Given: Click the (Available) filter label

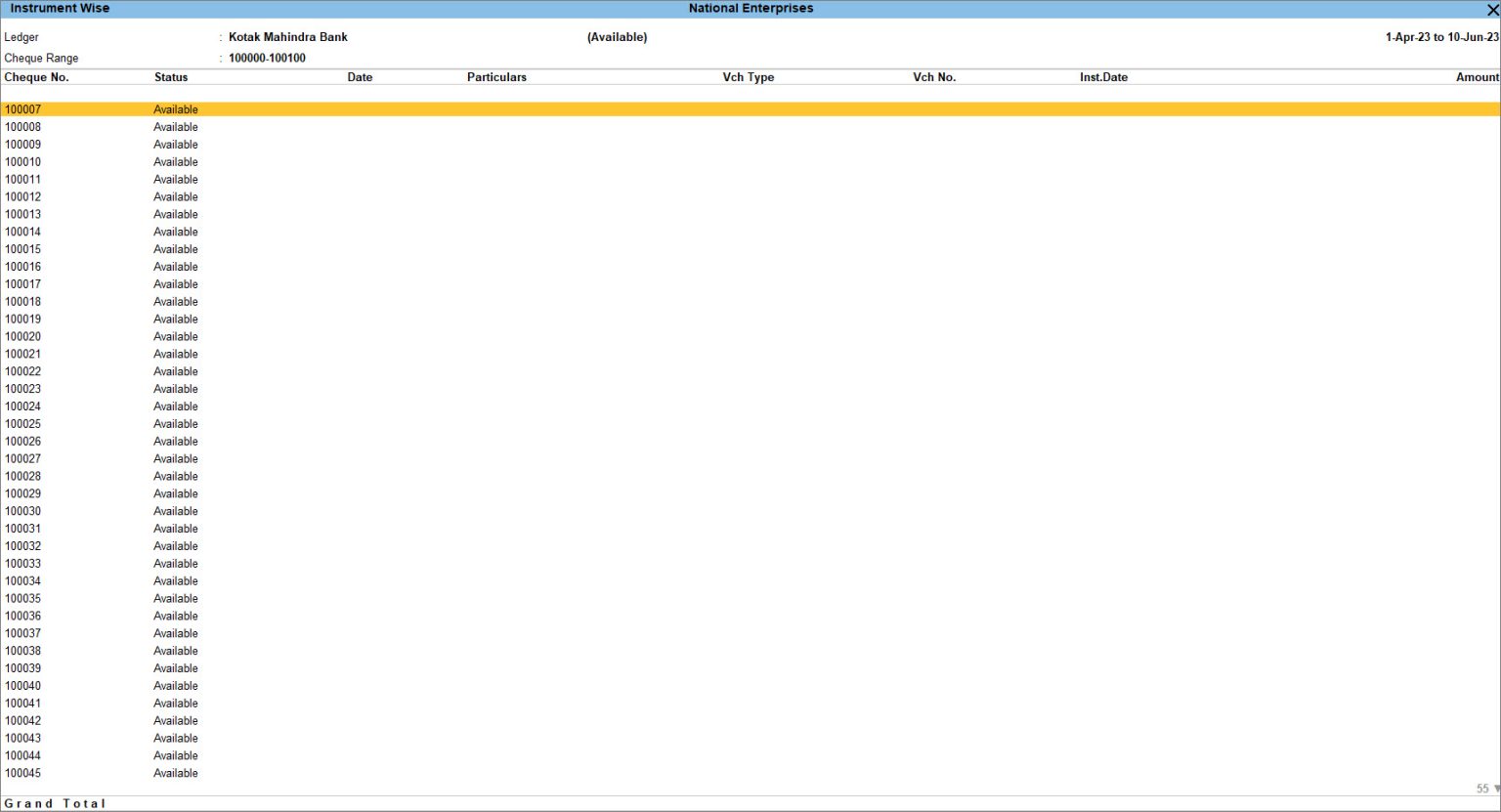Looking at the screenshot, I should (617, 37).
